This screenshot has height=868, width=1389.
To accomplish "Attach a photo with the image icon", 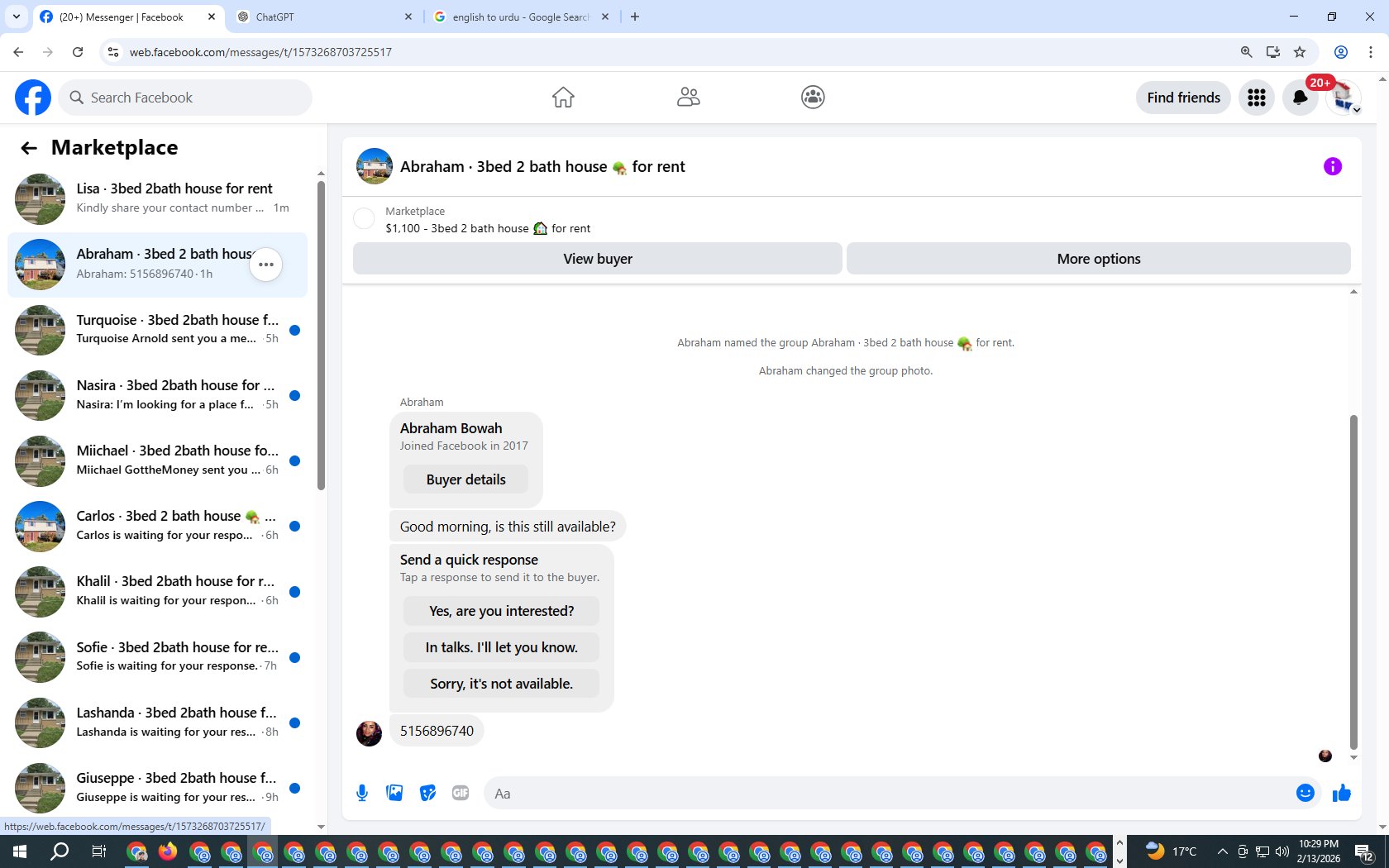I will (395, 794).
